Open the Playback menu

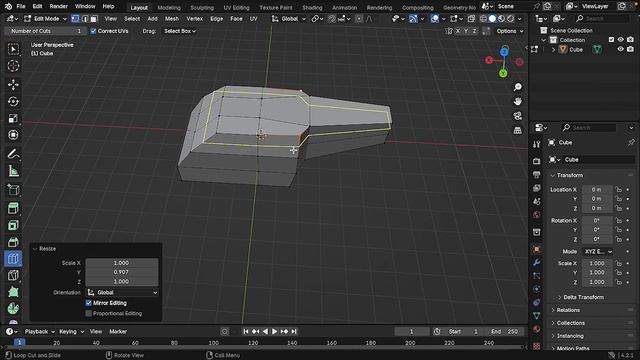[x=39, y=331]
